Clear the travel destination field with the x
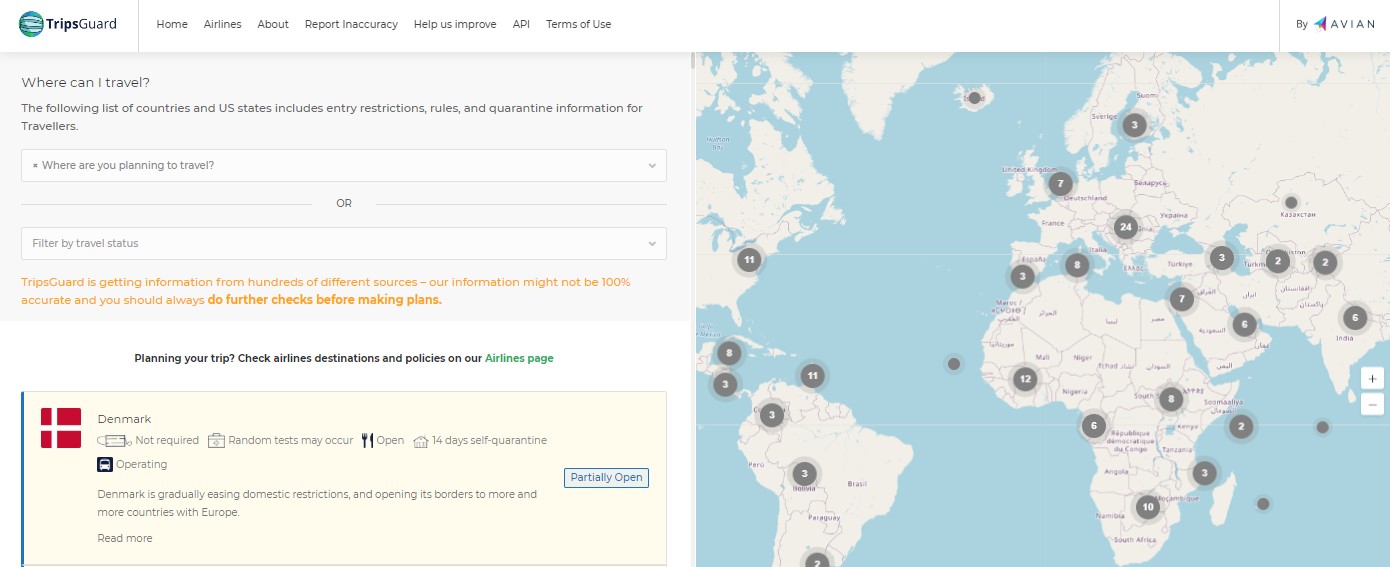 point(35,166)
